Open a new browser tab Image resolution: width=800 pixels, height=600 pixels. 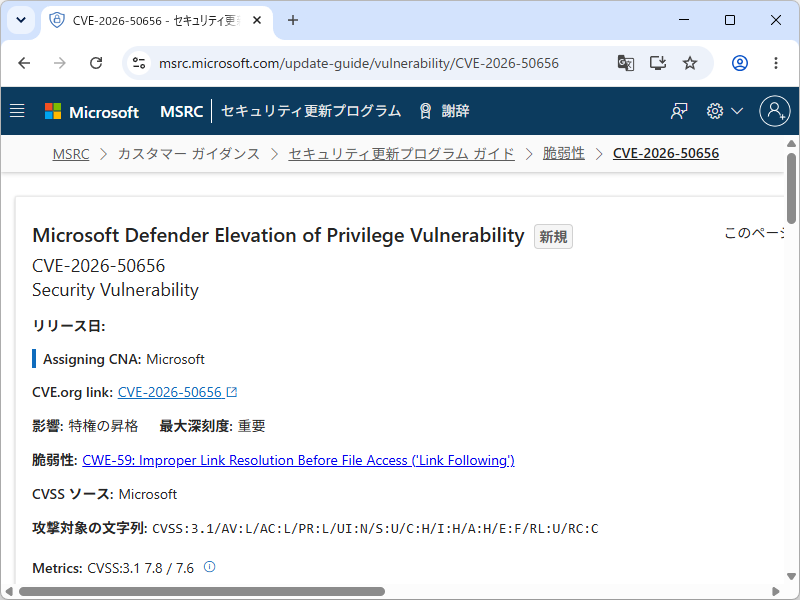293,20
